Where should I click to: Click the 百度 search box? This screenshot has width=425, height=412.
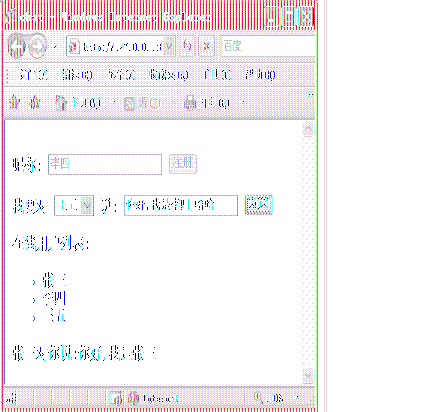click(x=268, y=46)
